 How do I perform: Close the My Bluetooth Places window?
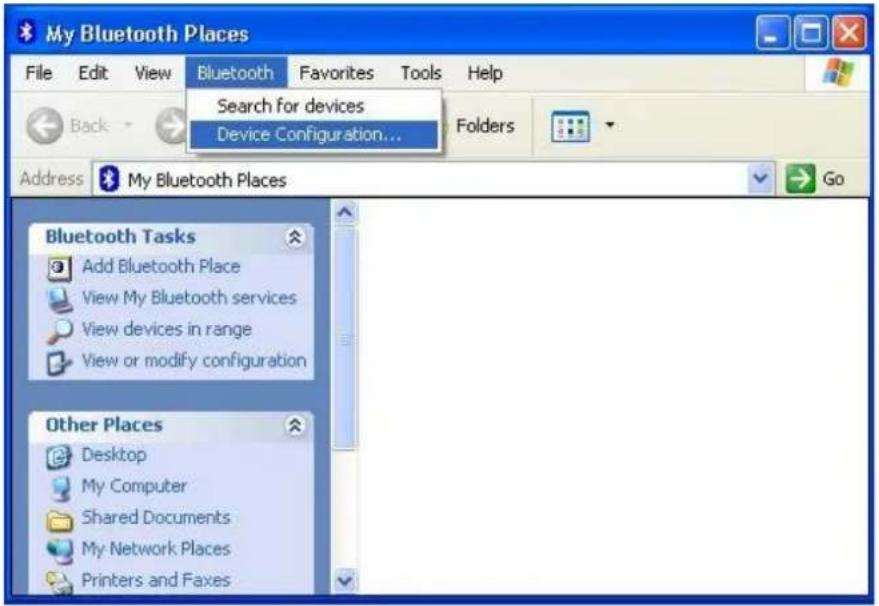[x=849, y=33]
